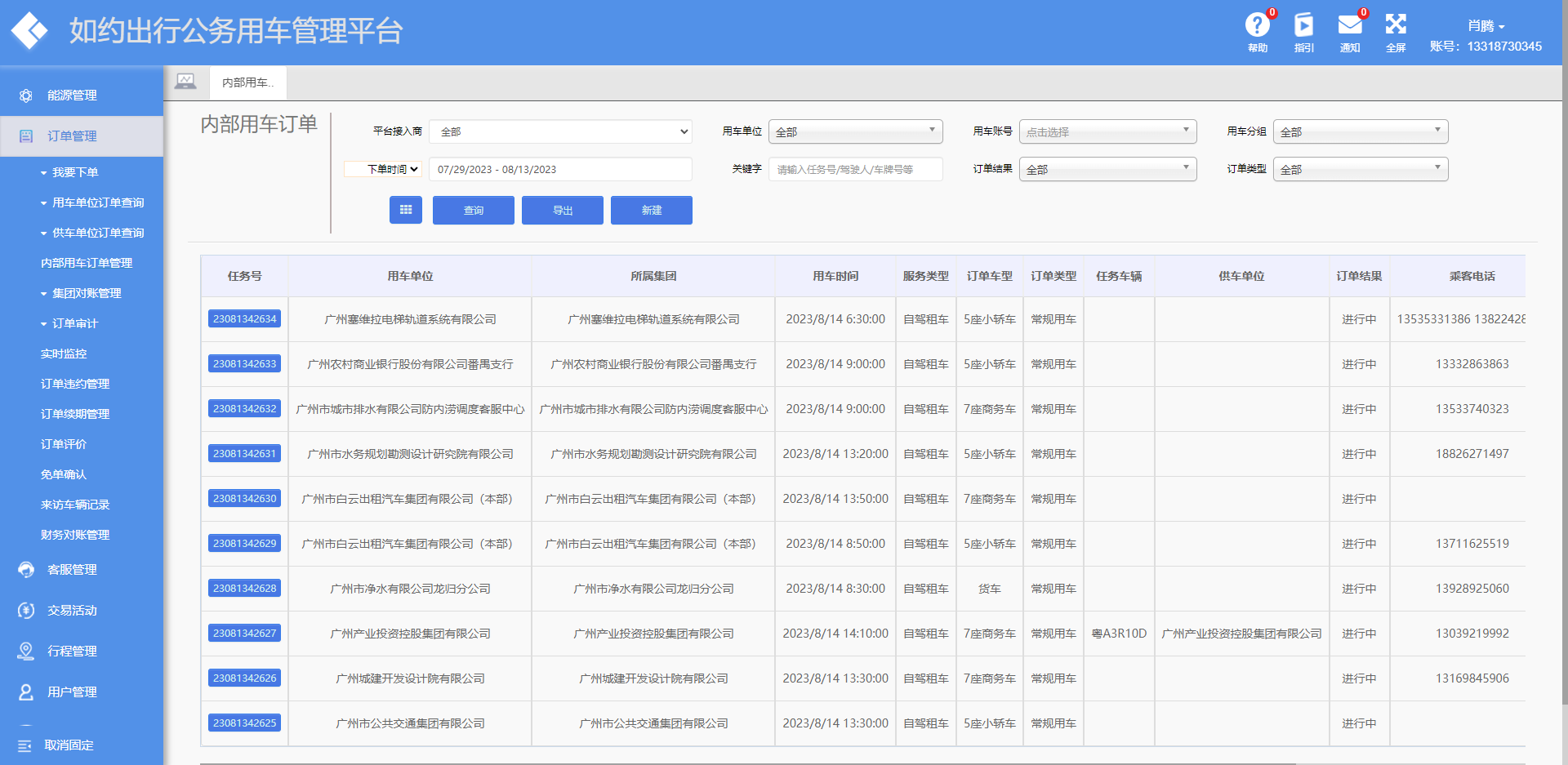Screen dimensions: 1568x765
Task: Toggle 全屏 fullscreen icon
Action: 1396,25
